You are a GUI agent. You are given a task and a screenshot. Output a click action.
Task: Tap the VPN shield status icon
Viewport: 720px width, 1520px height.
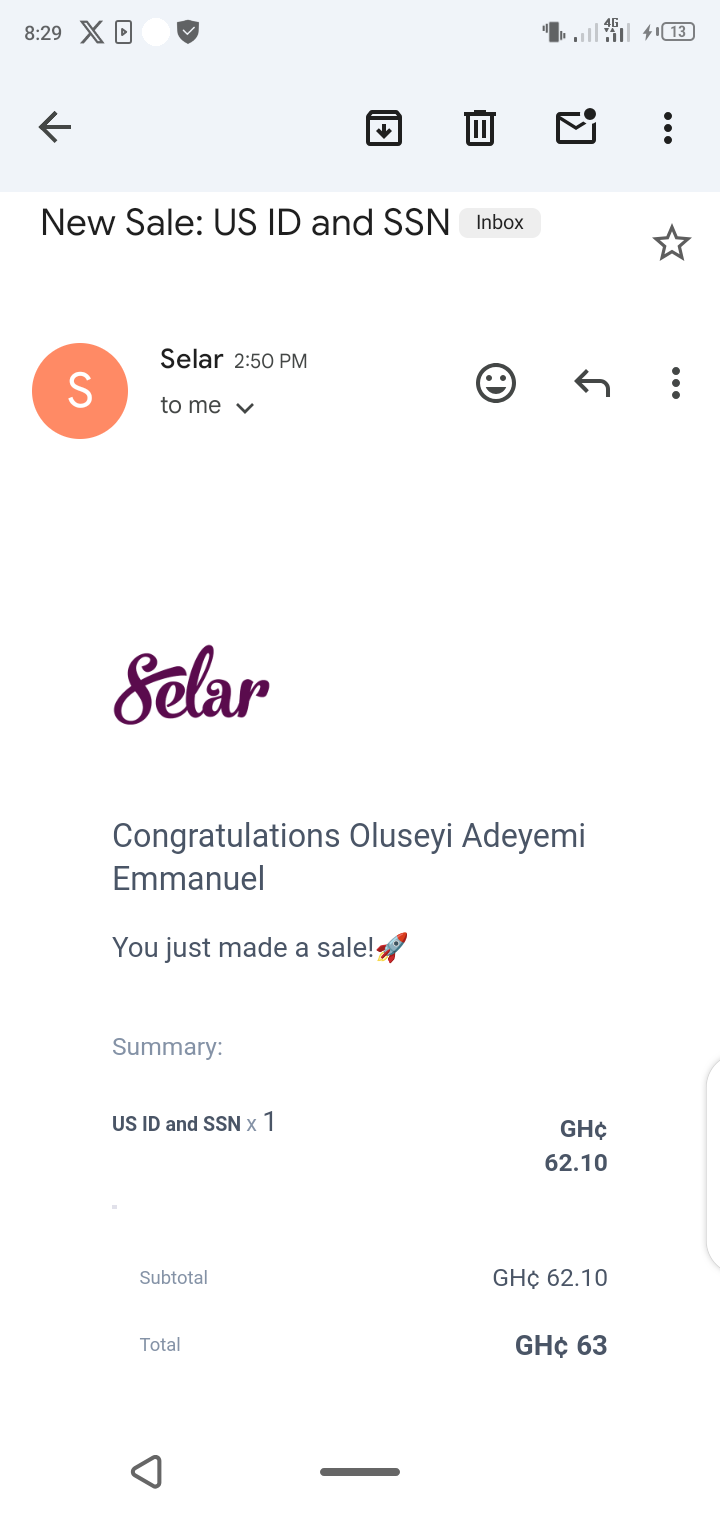pos(188,31)
